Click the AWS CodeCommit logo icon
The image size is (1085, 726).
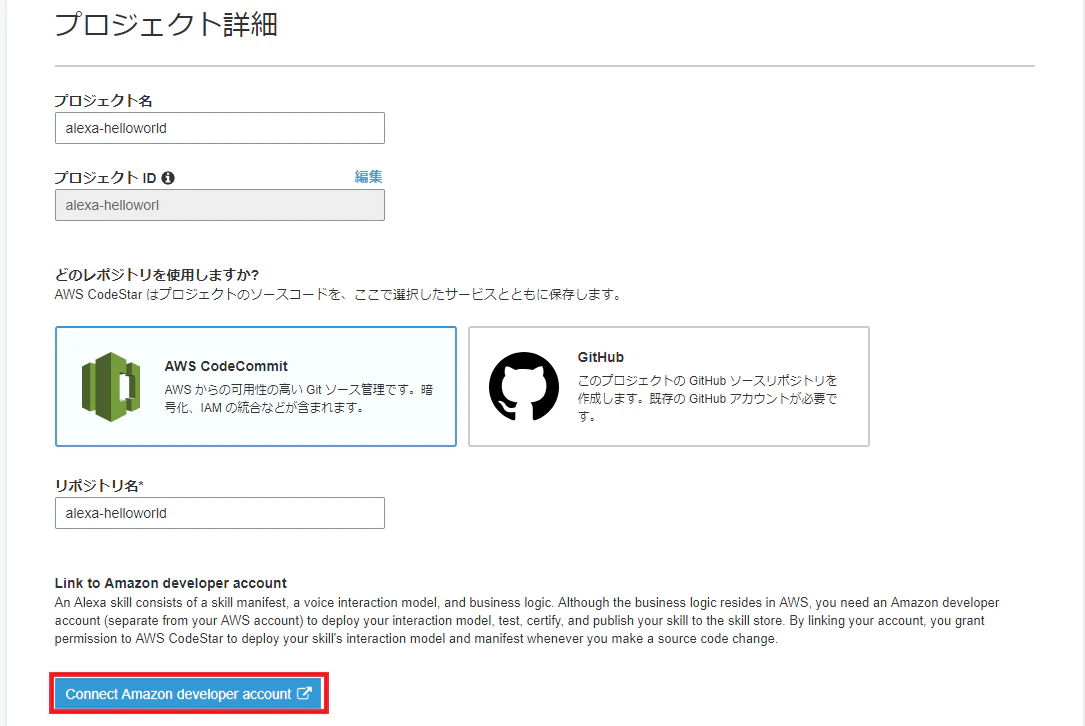[111, 387]
